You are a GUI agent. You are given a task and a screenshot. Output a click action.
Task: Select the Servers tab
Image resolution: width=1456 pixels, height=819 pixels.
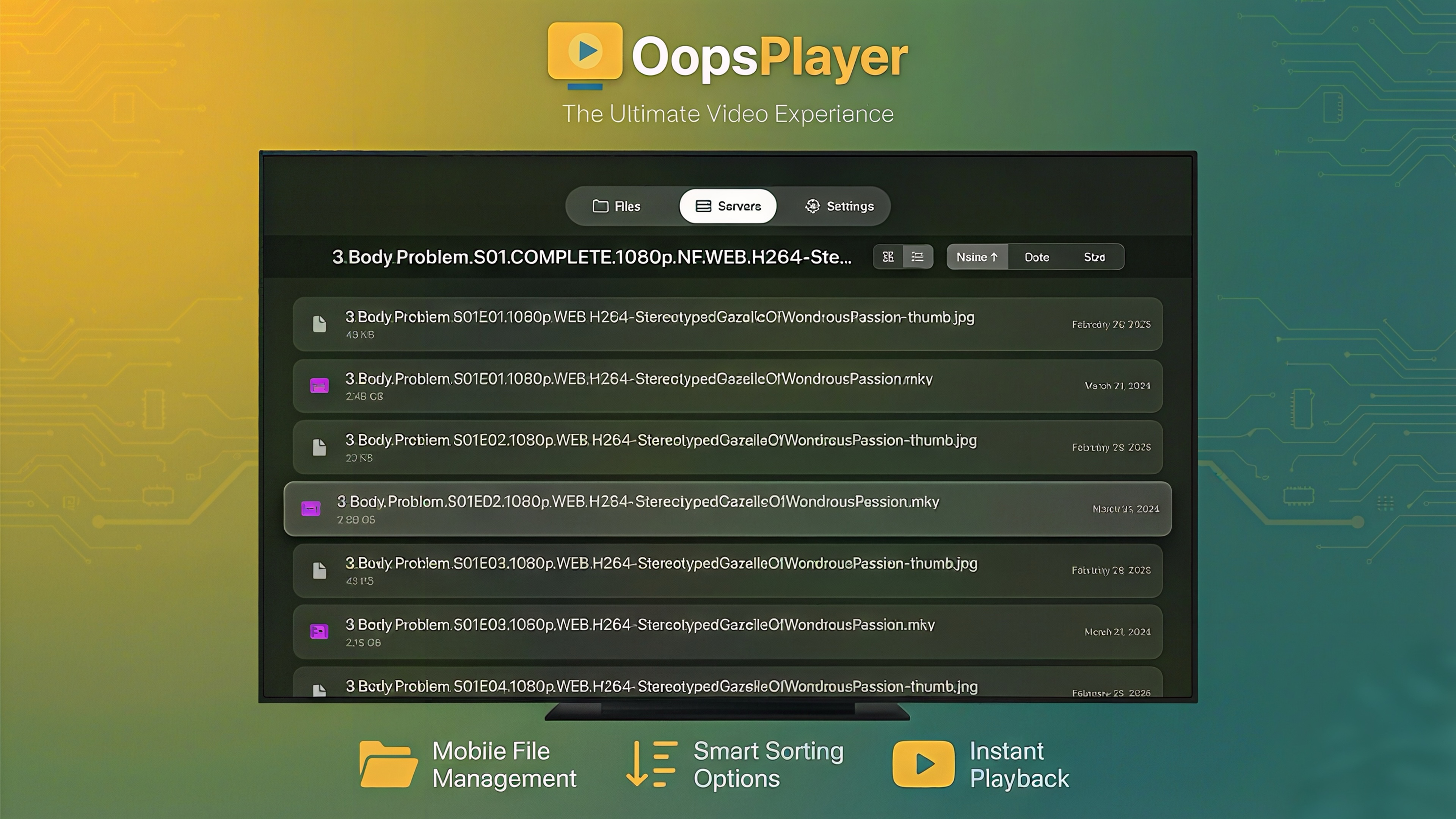tap(728, 206)
